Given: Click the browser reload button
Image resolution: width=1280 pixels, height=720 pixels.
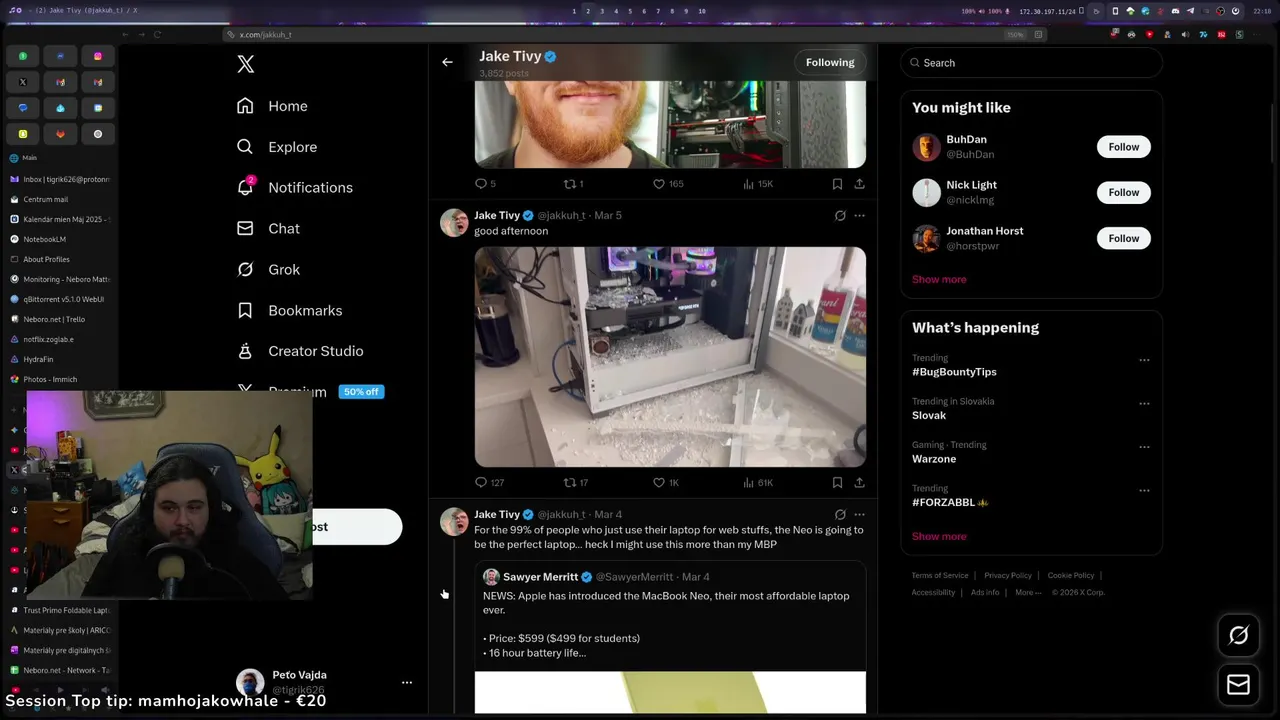Looking at the screenshot, I should tap(158, 34).
